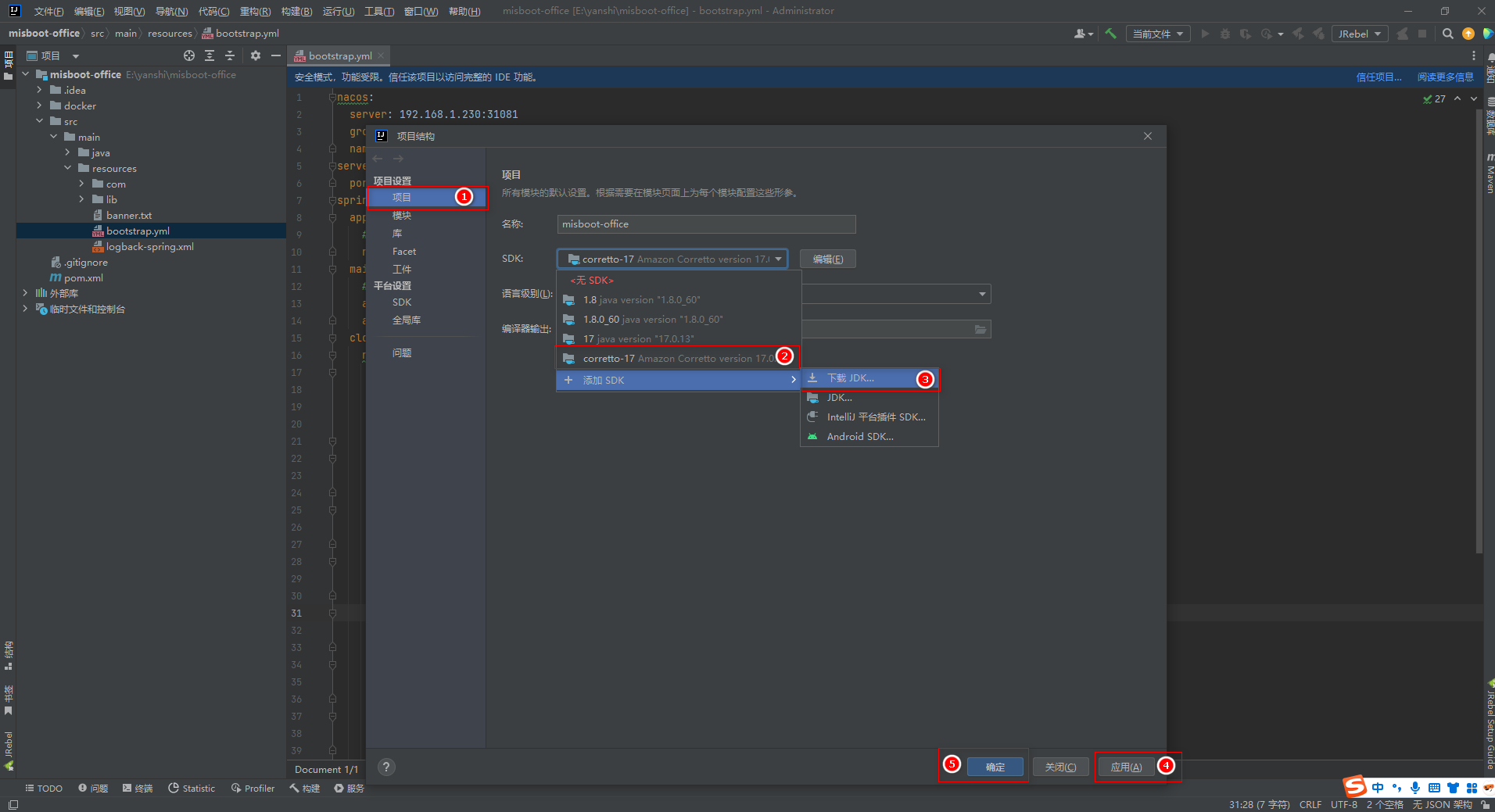The height and width of the screenshot is (812, 1495).
Task: Open the JRebel configuration dropdown
Action: tap(1360, 34)
